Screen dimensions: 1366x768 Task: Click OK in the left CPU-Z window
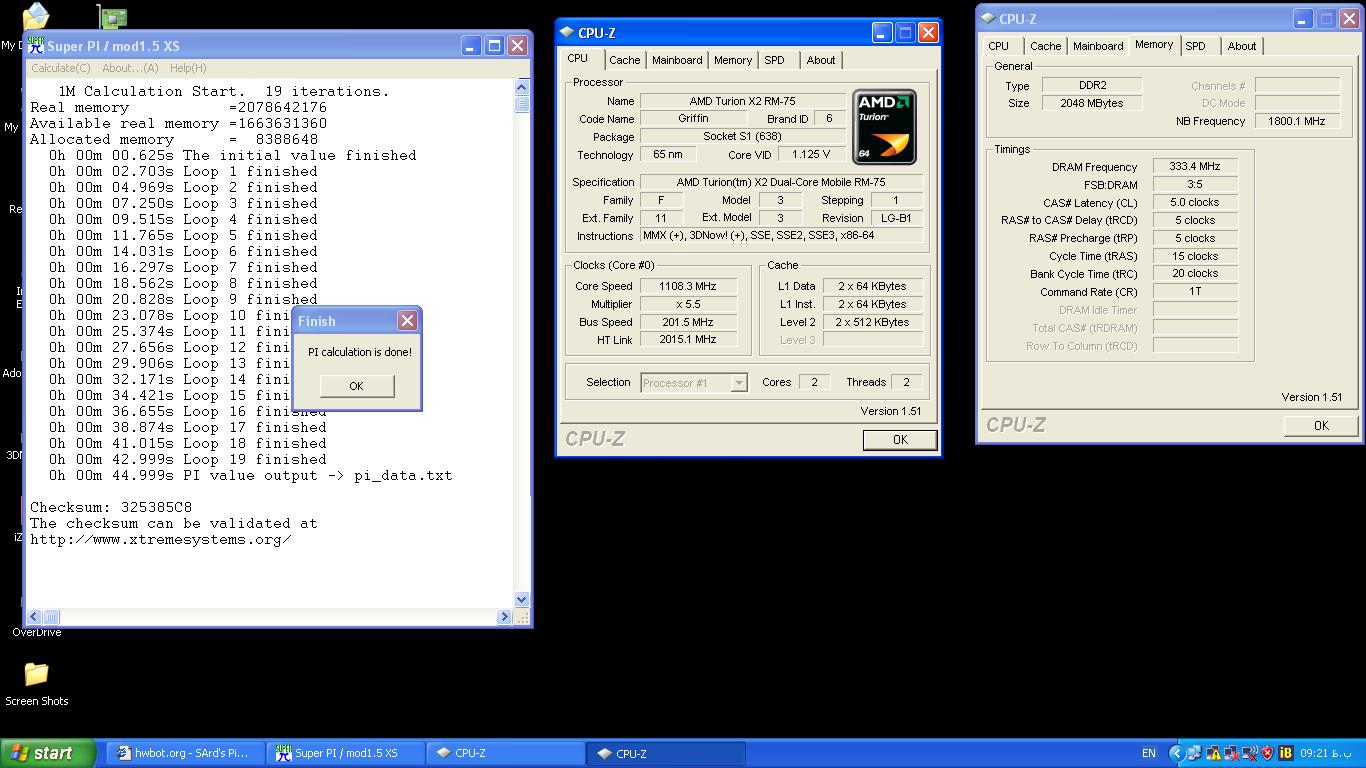pyautogui.click(x=900, y=439)
